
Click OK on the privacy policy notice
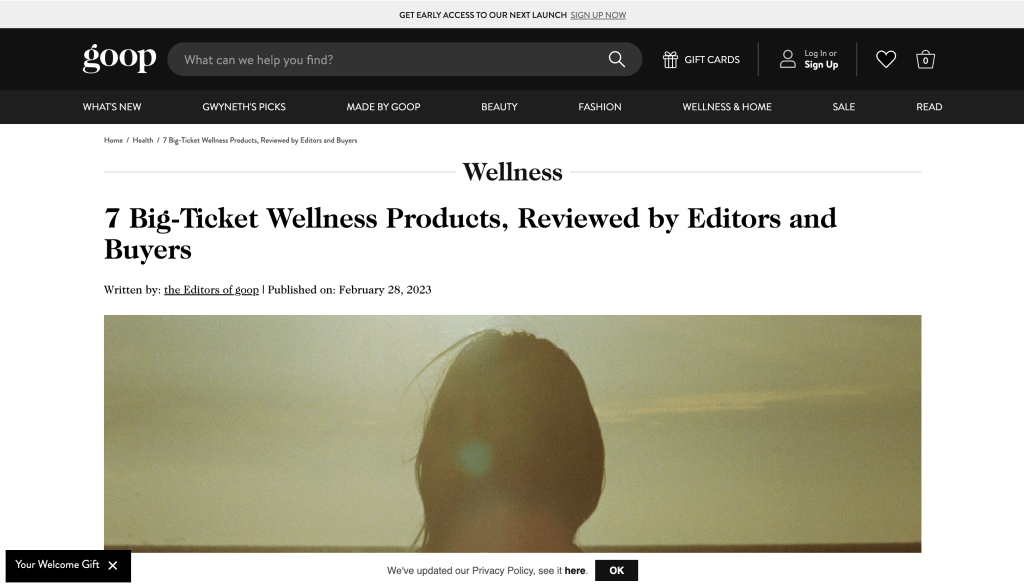click(616, 571)
